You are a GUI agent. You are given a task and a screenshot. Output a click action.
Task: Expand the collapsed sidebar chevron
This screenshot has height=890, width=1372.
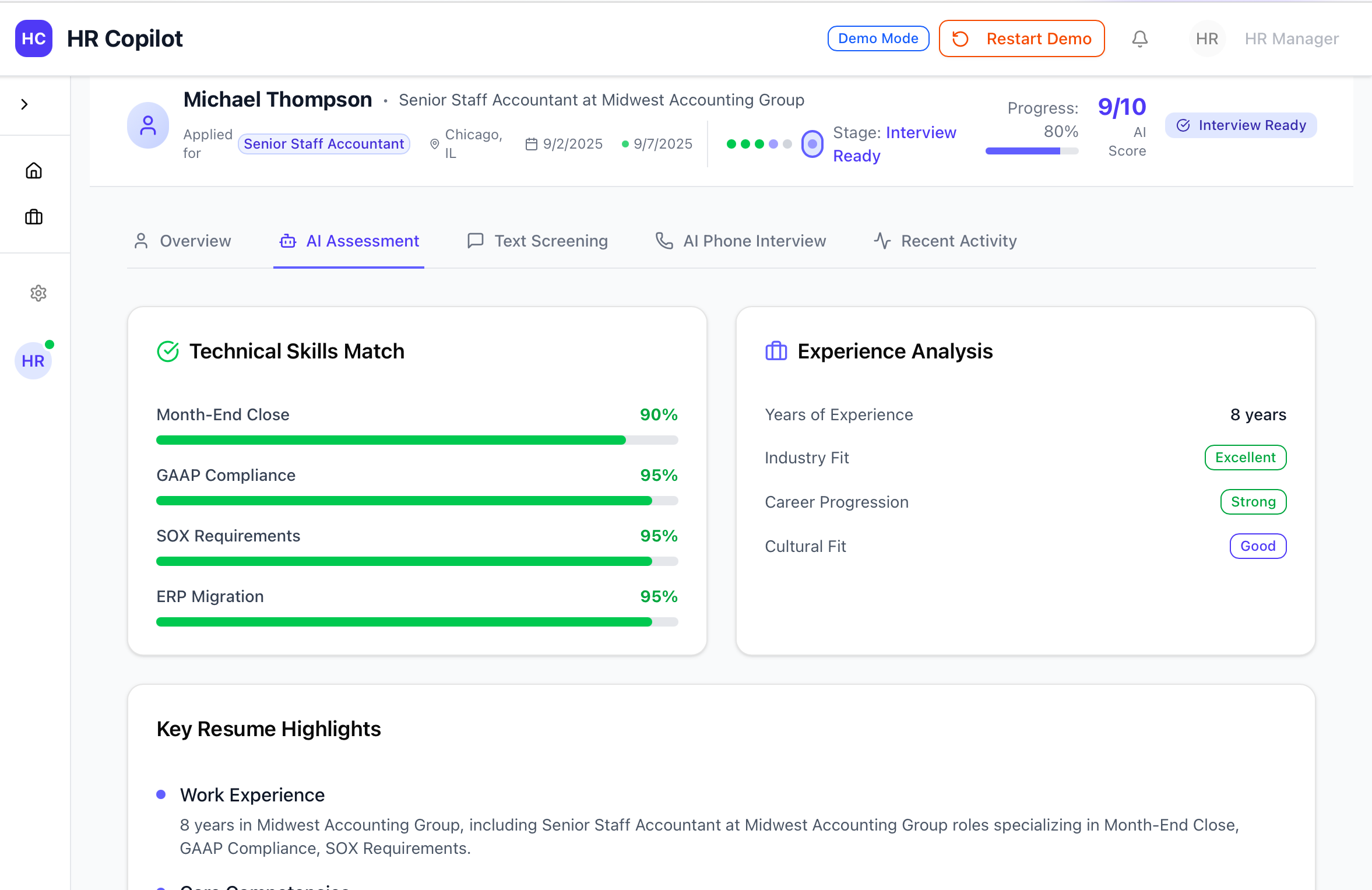click(x=24, y=104)
